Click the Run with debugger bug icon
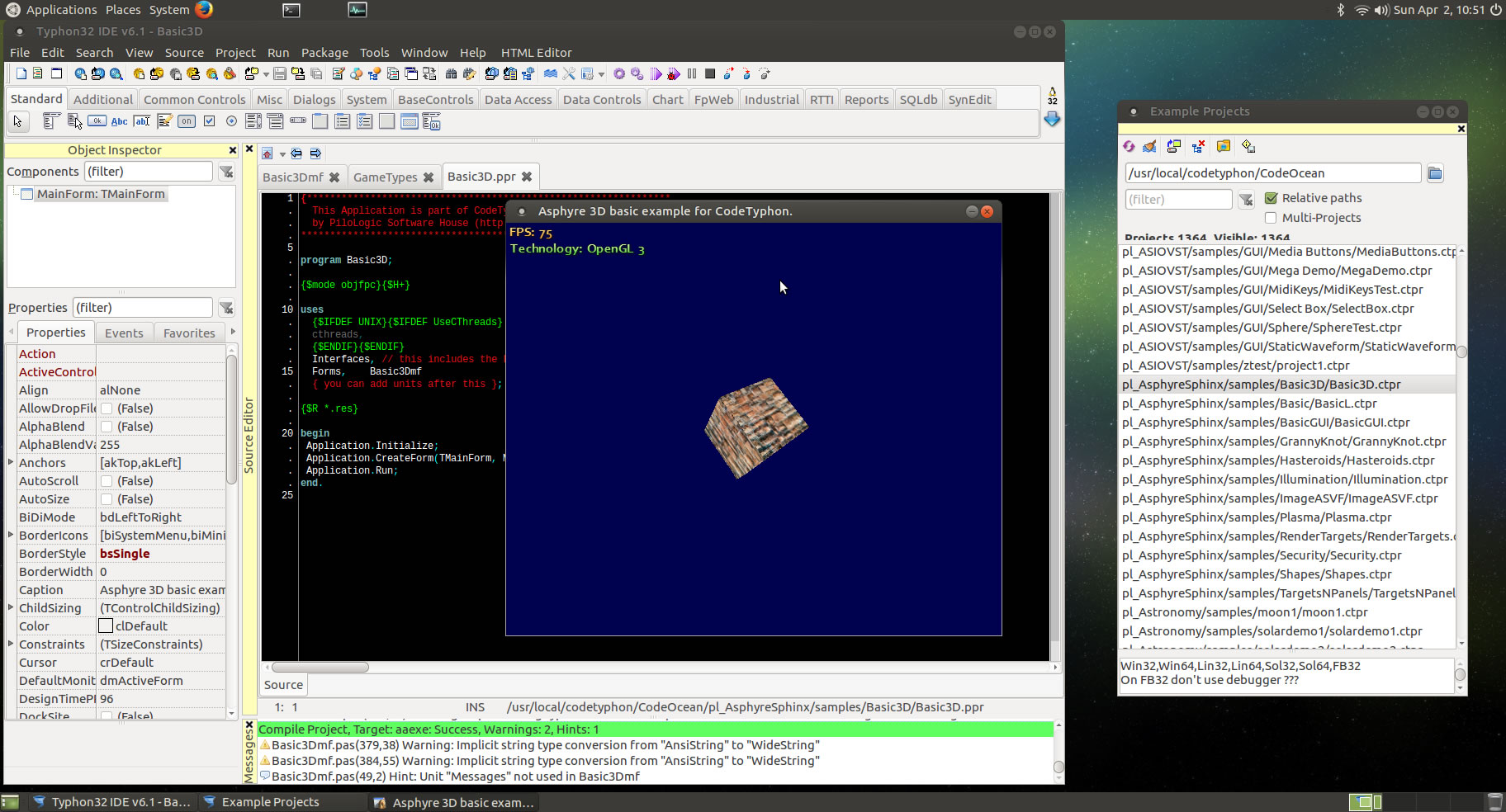Image resolution: width=1506 pixels, height=812 pixels. [x=674, y=73]
